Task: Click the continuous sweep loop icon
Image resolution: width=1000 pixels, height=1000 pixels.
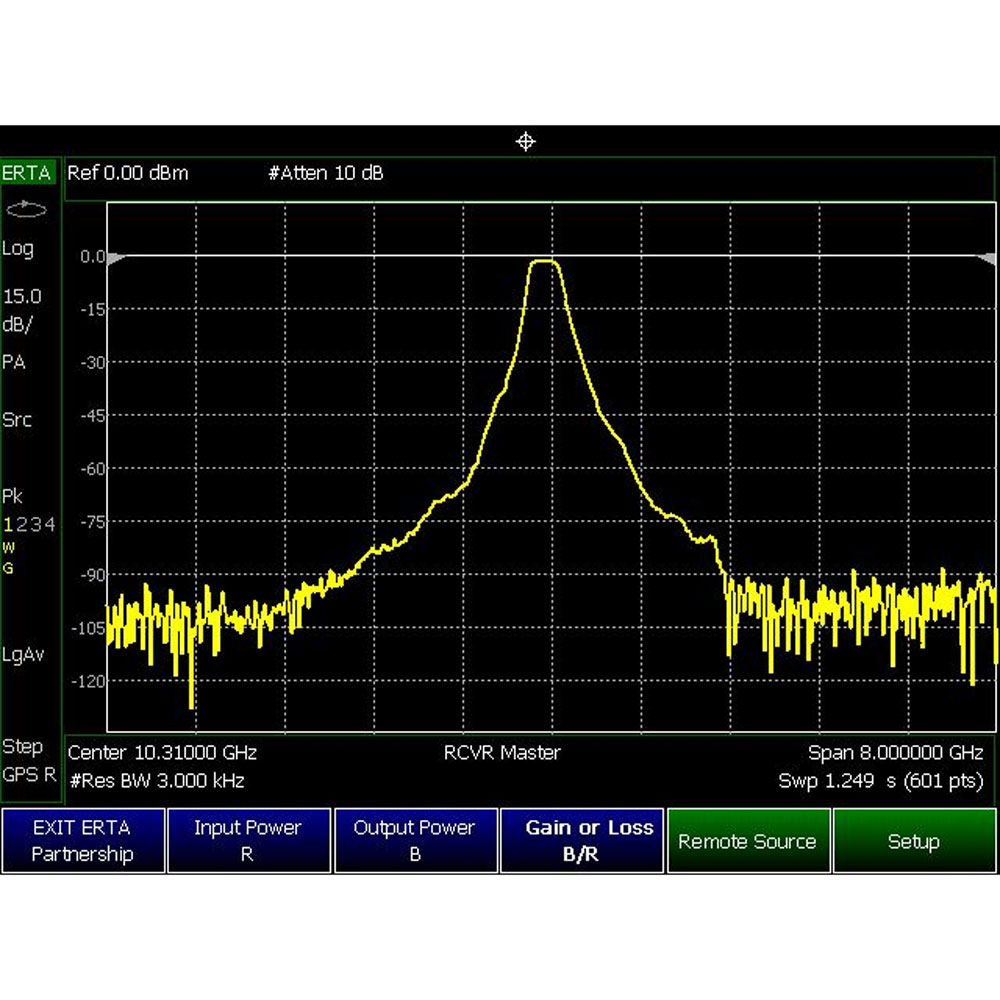Action: (28, 210)
